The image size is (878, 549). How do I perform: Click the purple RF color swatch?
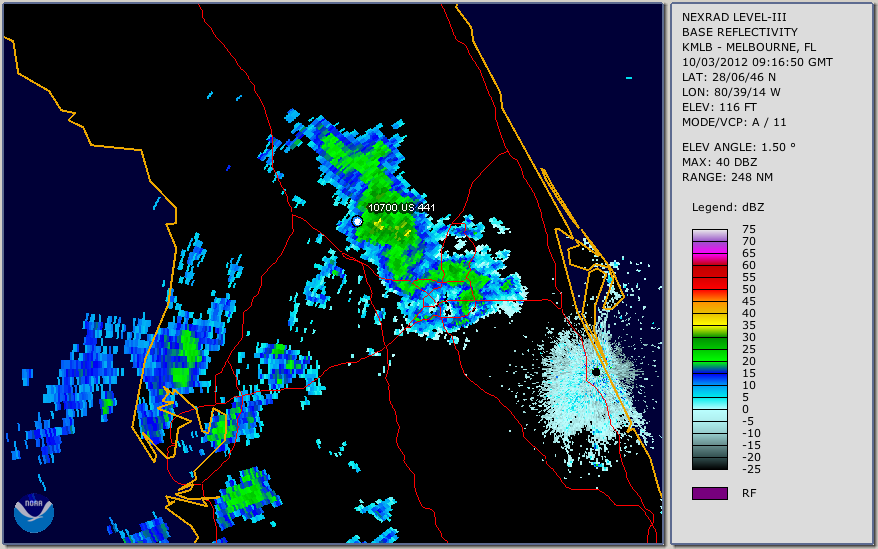point(709,493)
